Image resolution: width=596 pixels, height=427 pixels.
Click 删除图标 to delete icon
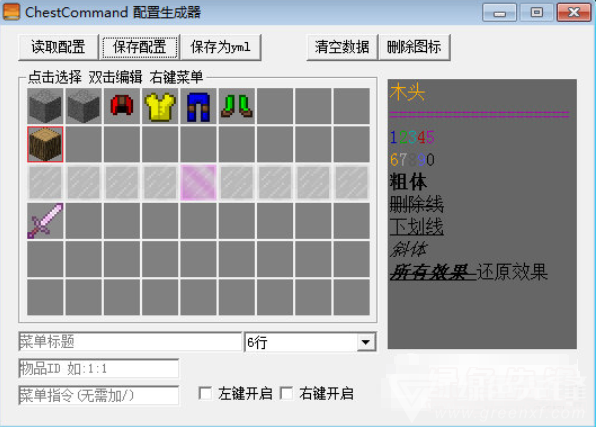pos(414,47)
